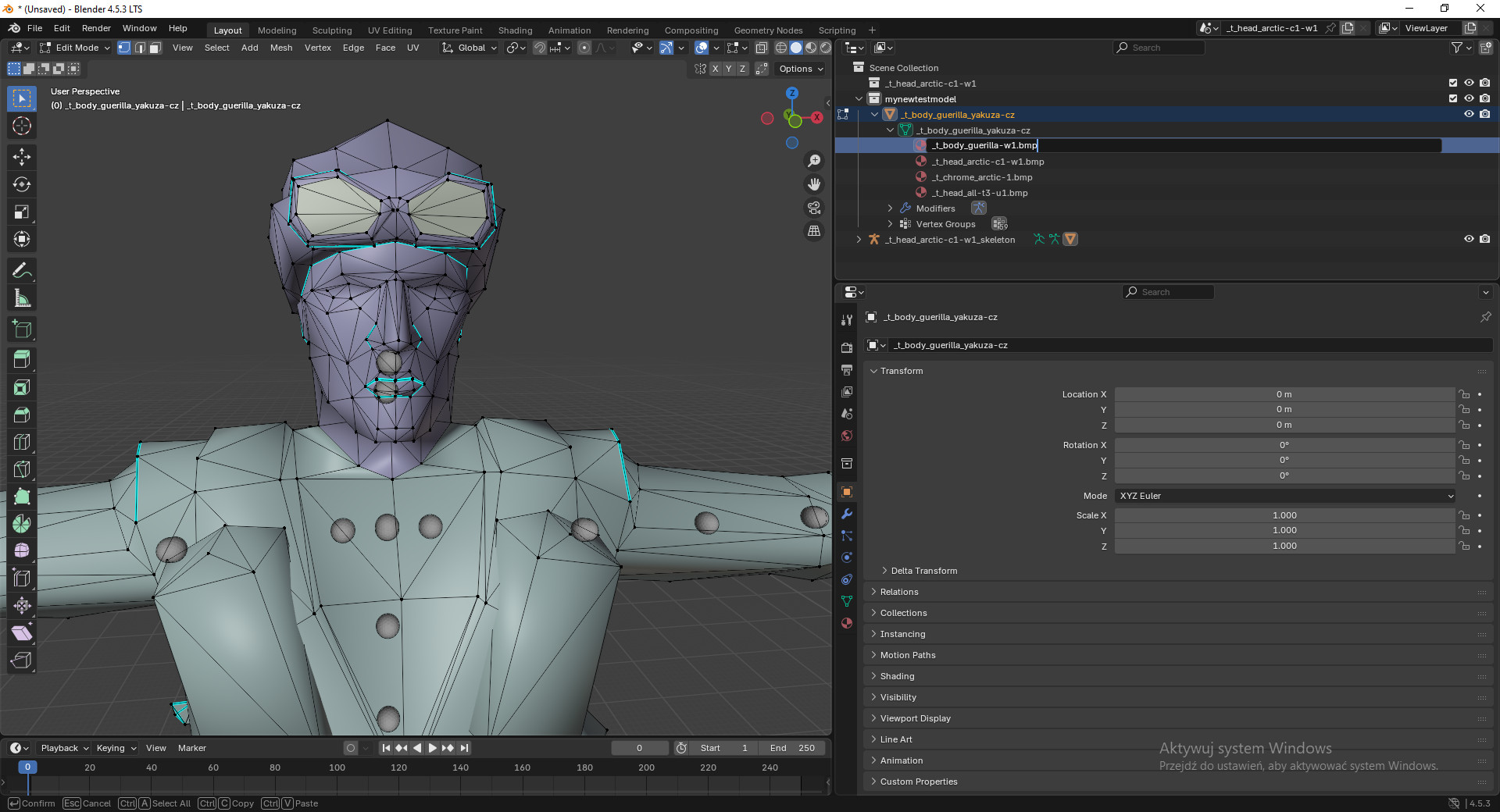Switch to the UV Editing workspace tab

pos(390,30)
